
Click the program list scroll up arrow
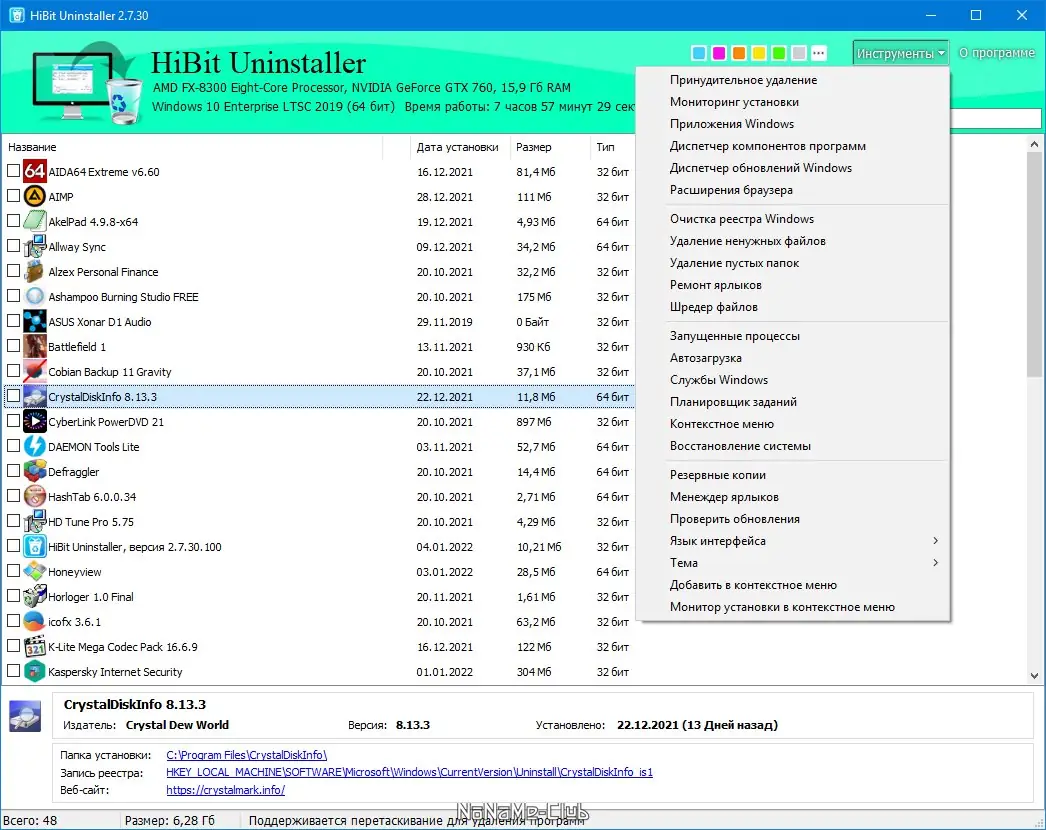click(x=1034, y=144)
